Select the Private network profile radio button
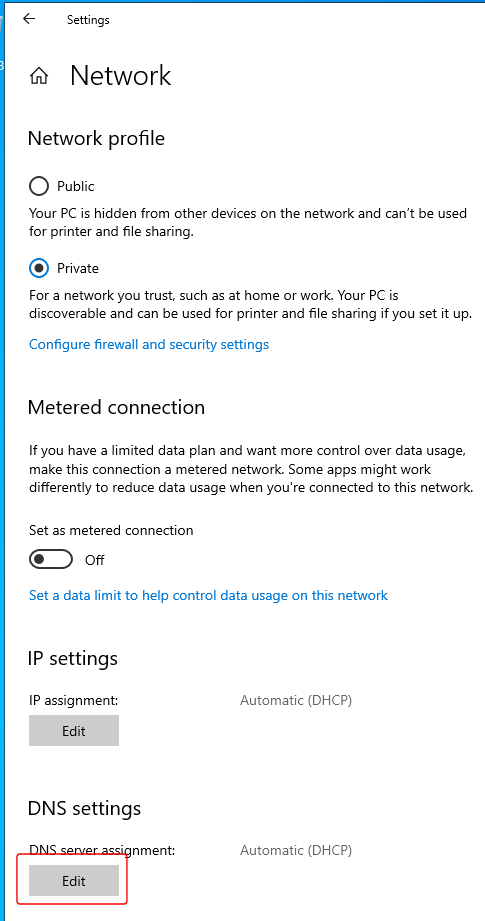485x921 pixels. (x=39, y=268)
